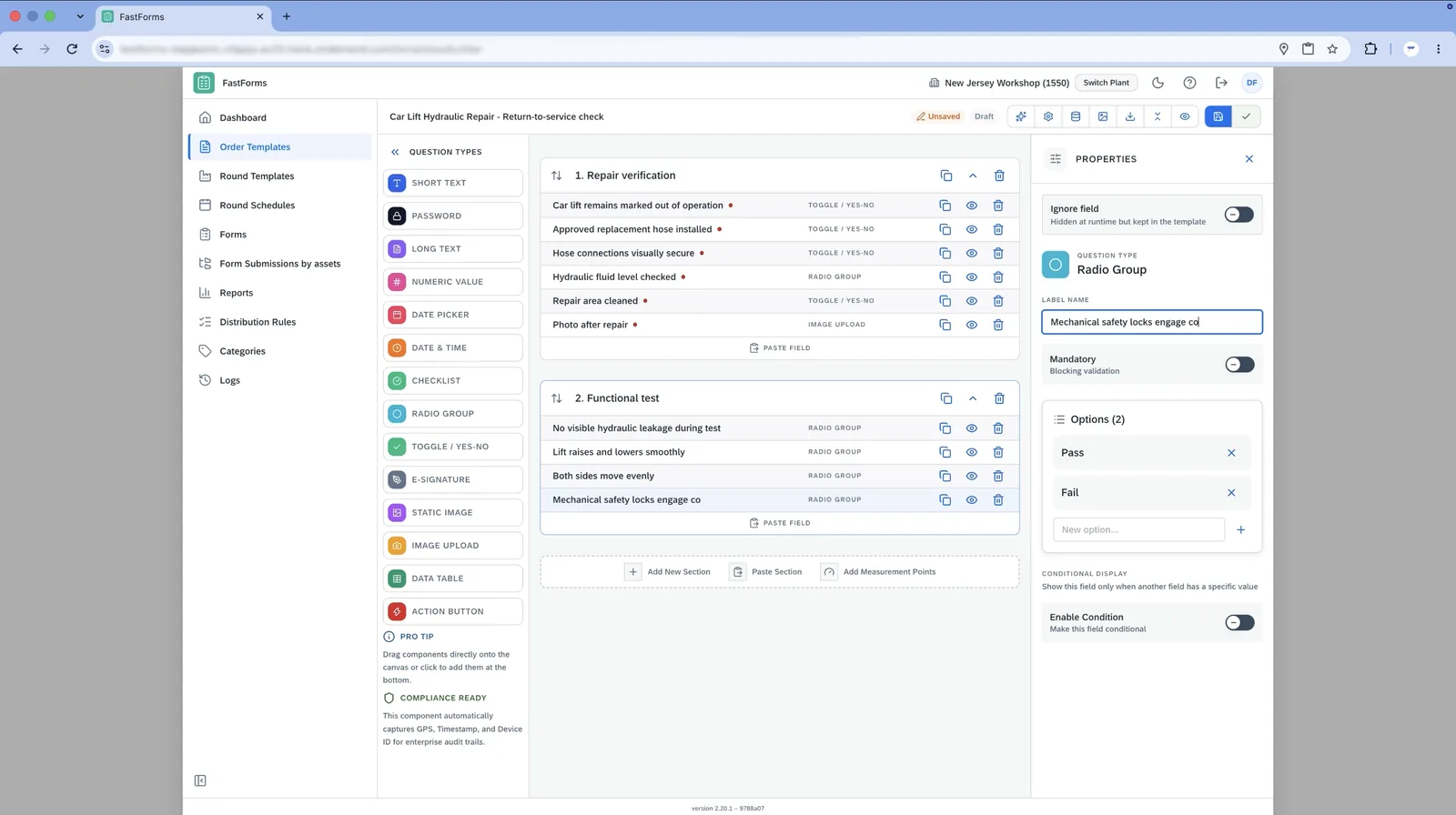Reorder handle for Repair verification section
Screen dimensions: 1456x815
click(557, 176)
